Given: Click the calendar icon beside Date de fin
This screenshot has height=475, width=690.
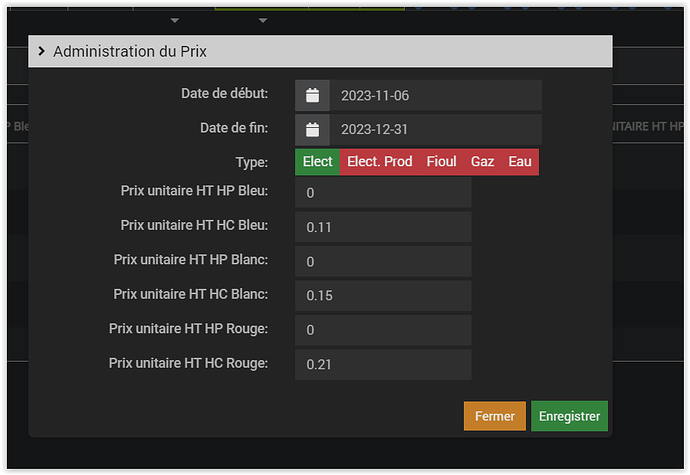Looking at the screenshot, I should point(312,130).
